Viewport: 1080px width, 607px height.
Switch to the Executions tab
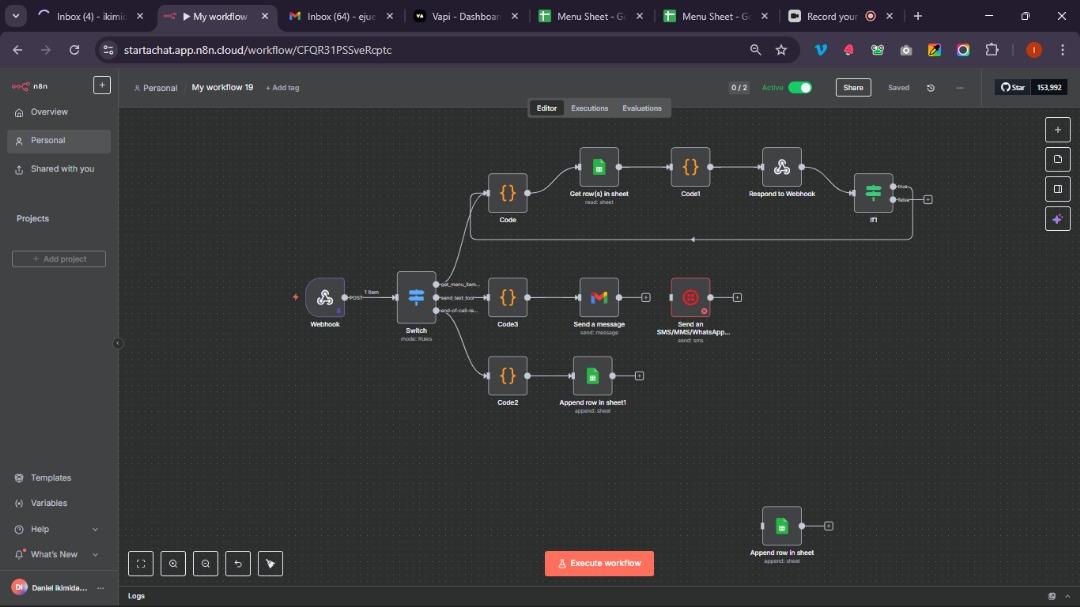click(590, 108)
